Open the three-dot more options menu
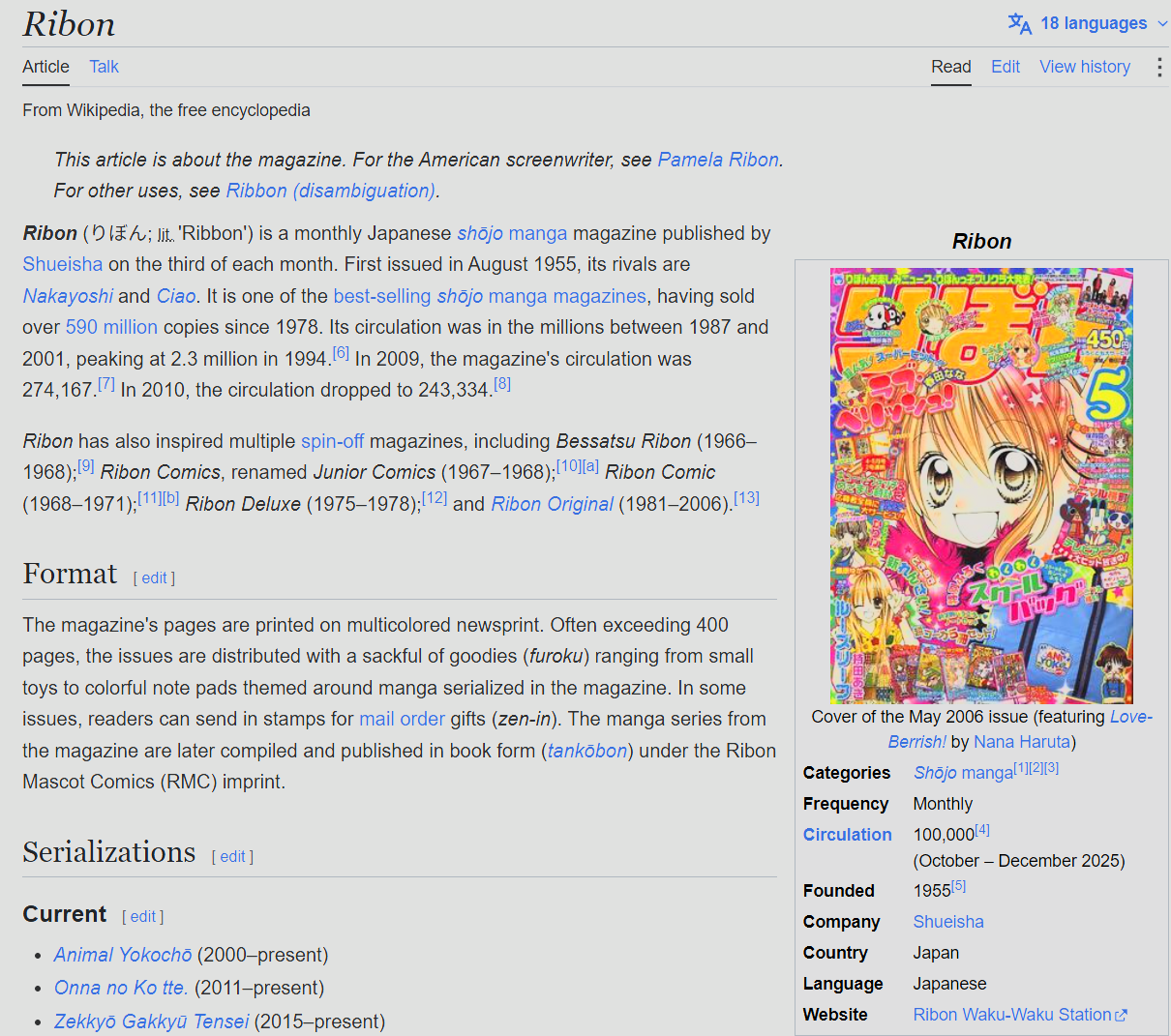 coord(1158,67)
